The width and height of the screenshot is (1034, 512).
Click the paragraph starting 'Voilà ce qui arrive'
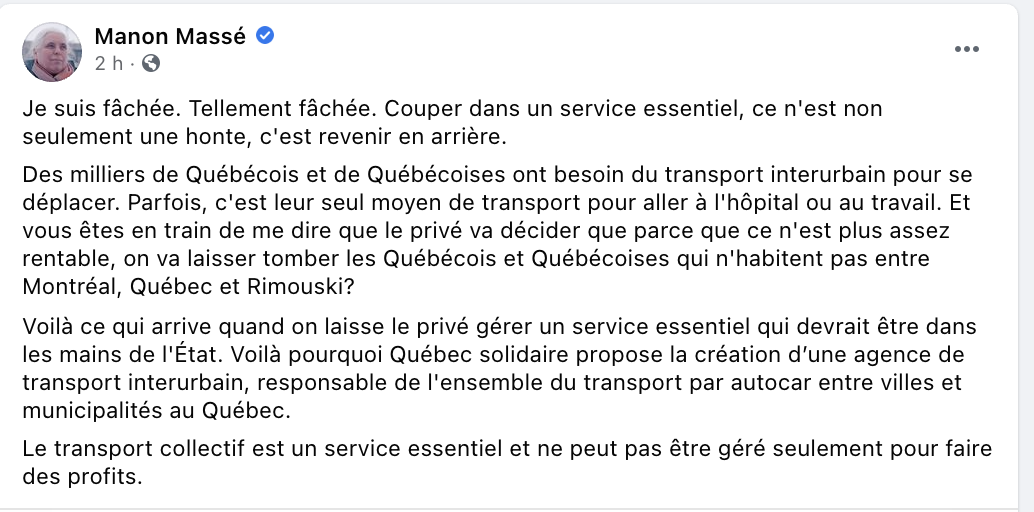499,368
